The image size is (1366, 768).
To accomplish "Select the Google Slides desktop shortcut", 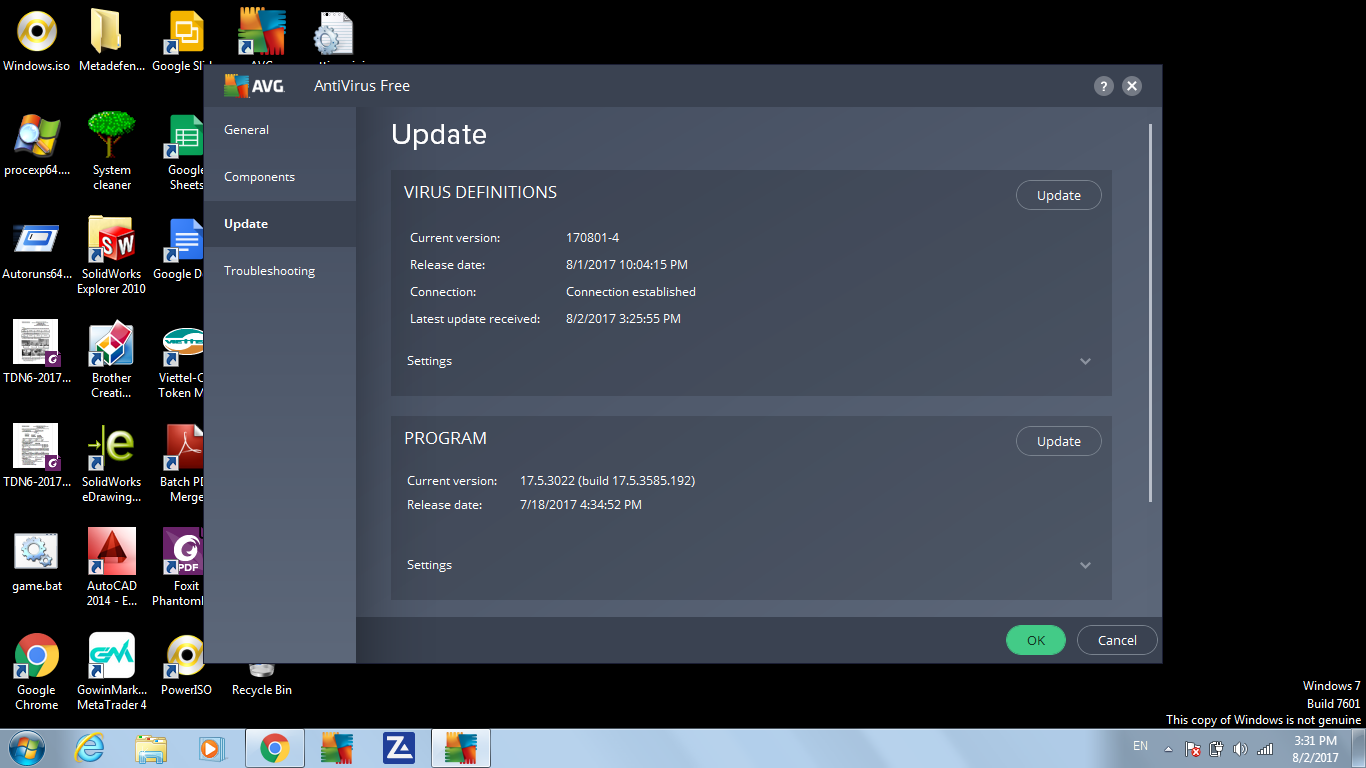I will [x=185, y=42].
